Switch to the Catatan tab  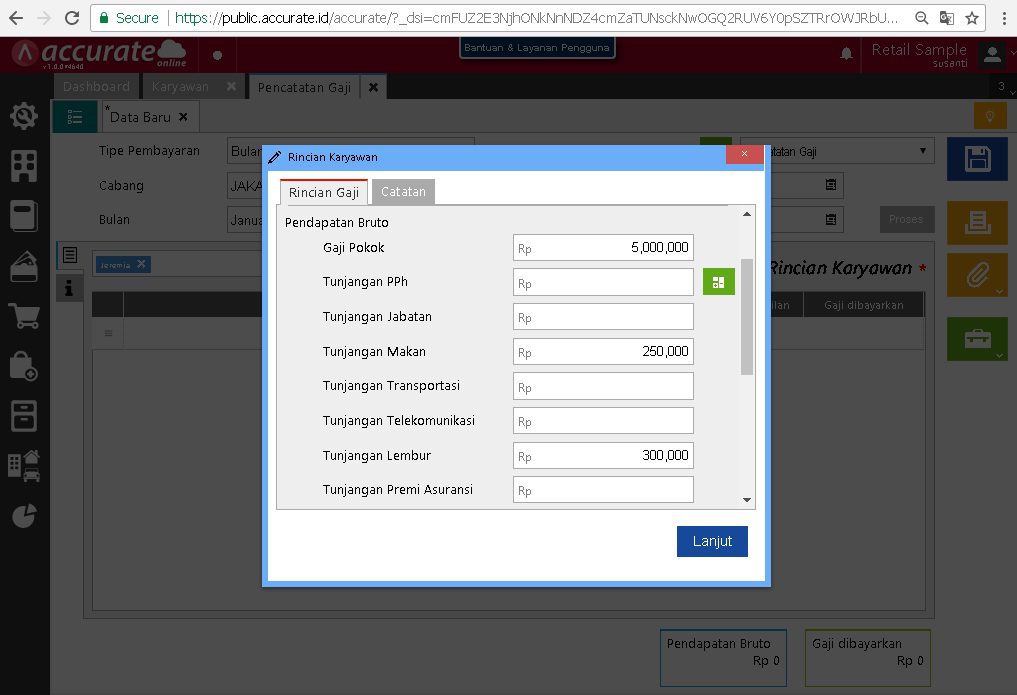tap(403, 192)
